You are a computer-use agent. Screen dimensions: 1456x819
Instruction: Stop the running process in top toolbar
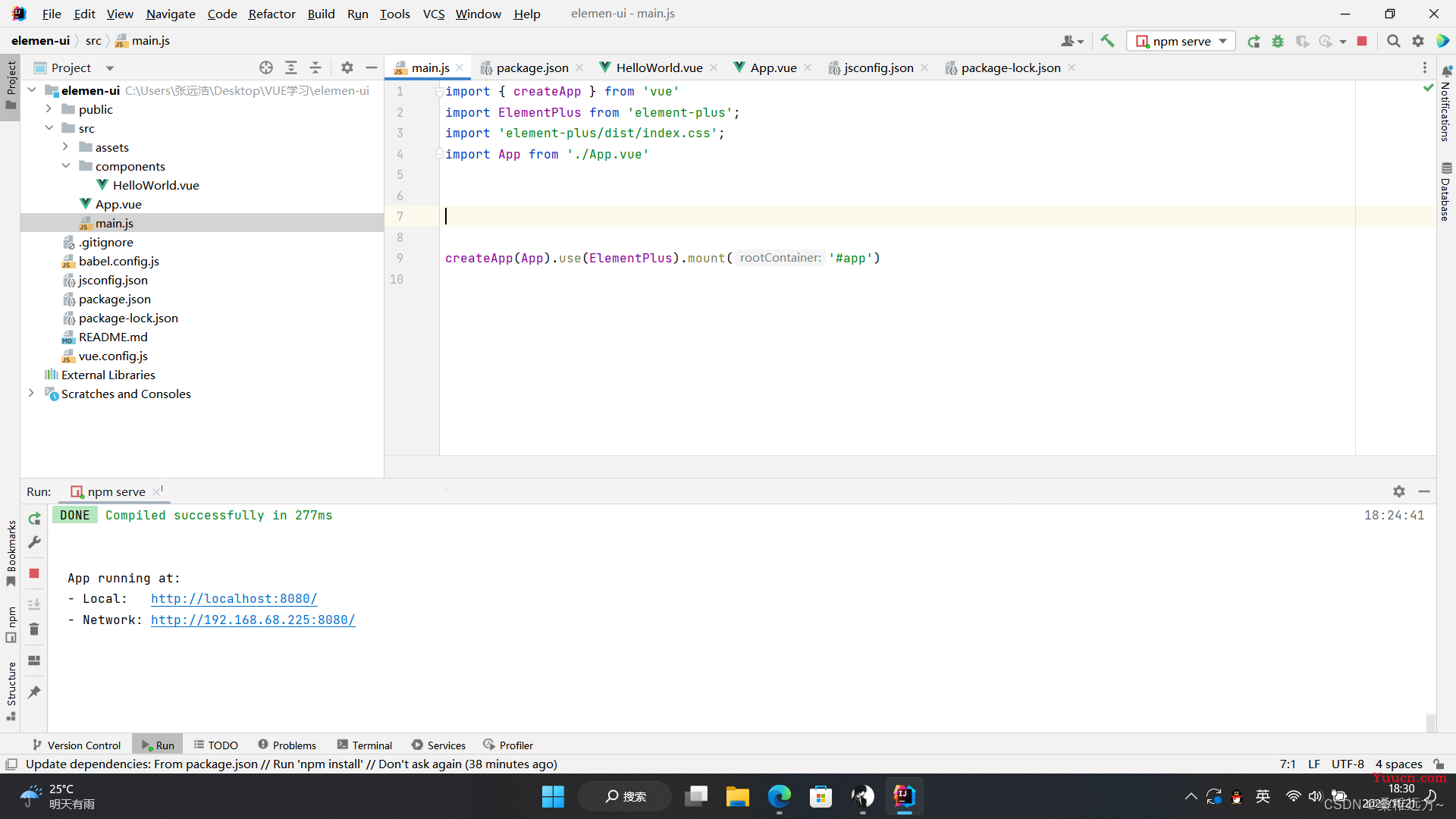[x=1362, y=41]
